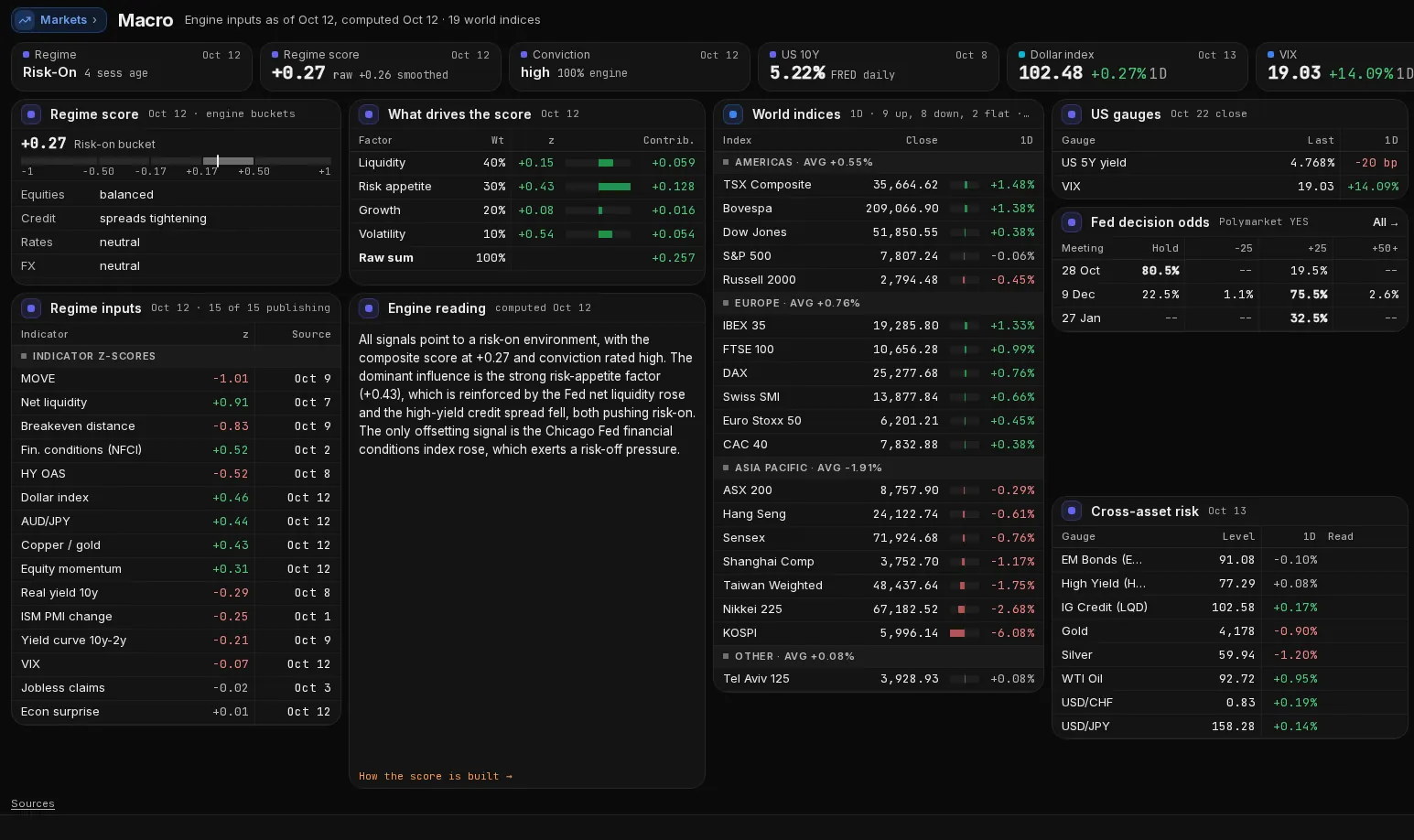Select the Liquidity factor row
Screen dimensions: 1414x840
(x=527, y=163)
